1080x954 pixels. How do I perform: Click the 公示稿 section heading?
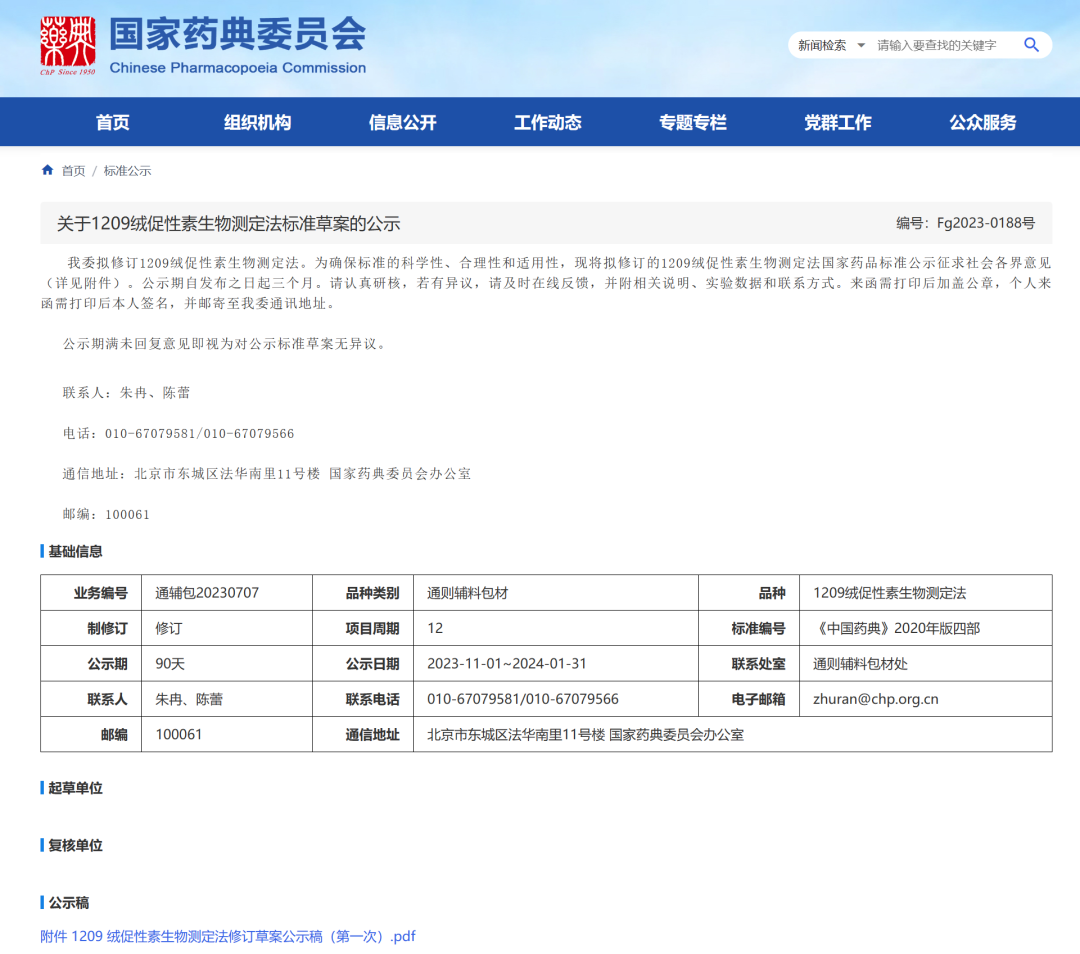tap(68, 902)
